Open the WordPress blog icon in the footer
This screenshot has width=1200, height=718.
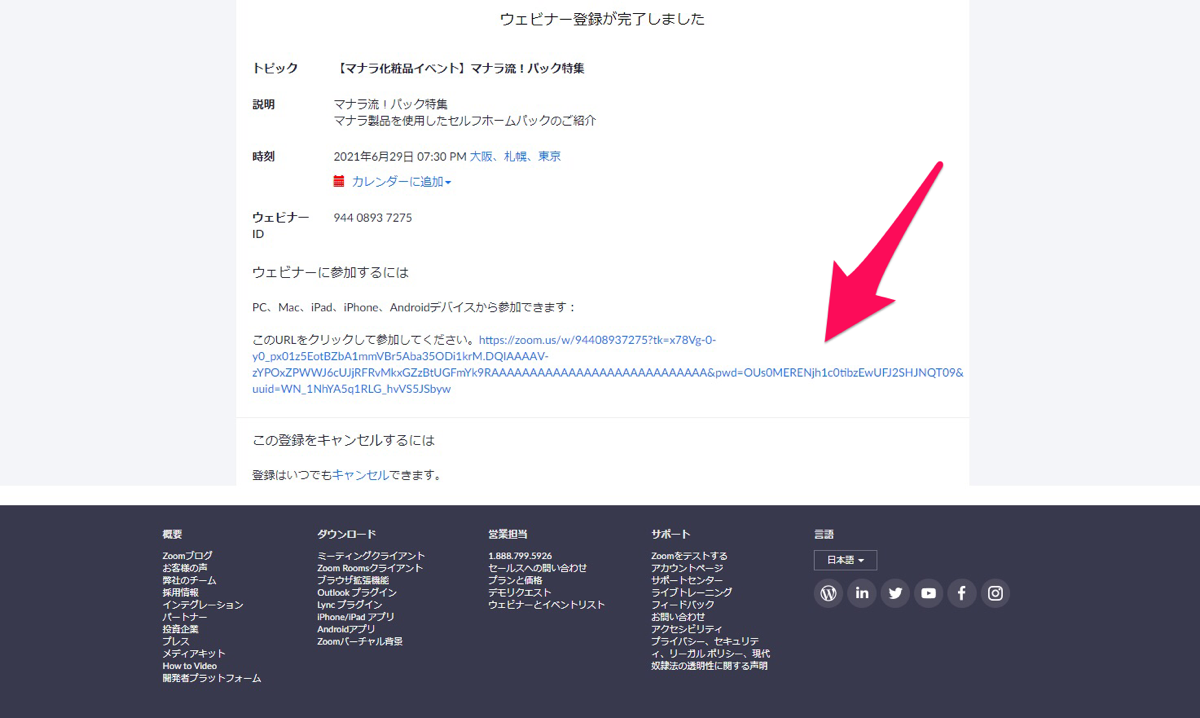(x=829, y=593)
